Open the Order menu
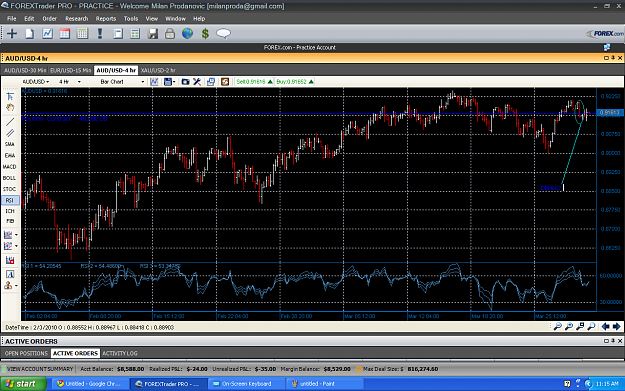This screenshot has width=625, height=391. coord(50,19)
